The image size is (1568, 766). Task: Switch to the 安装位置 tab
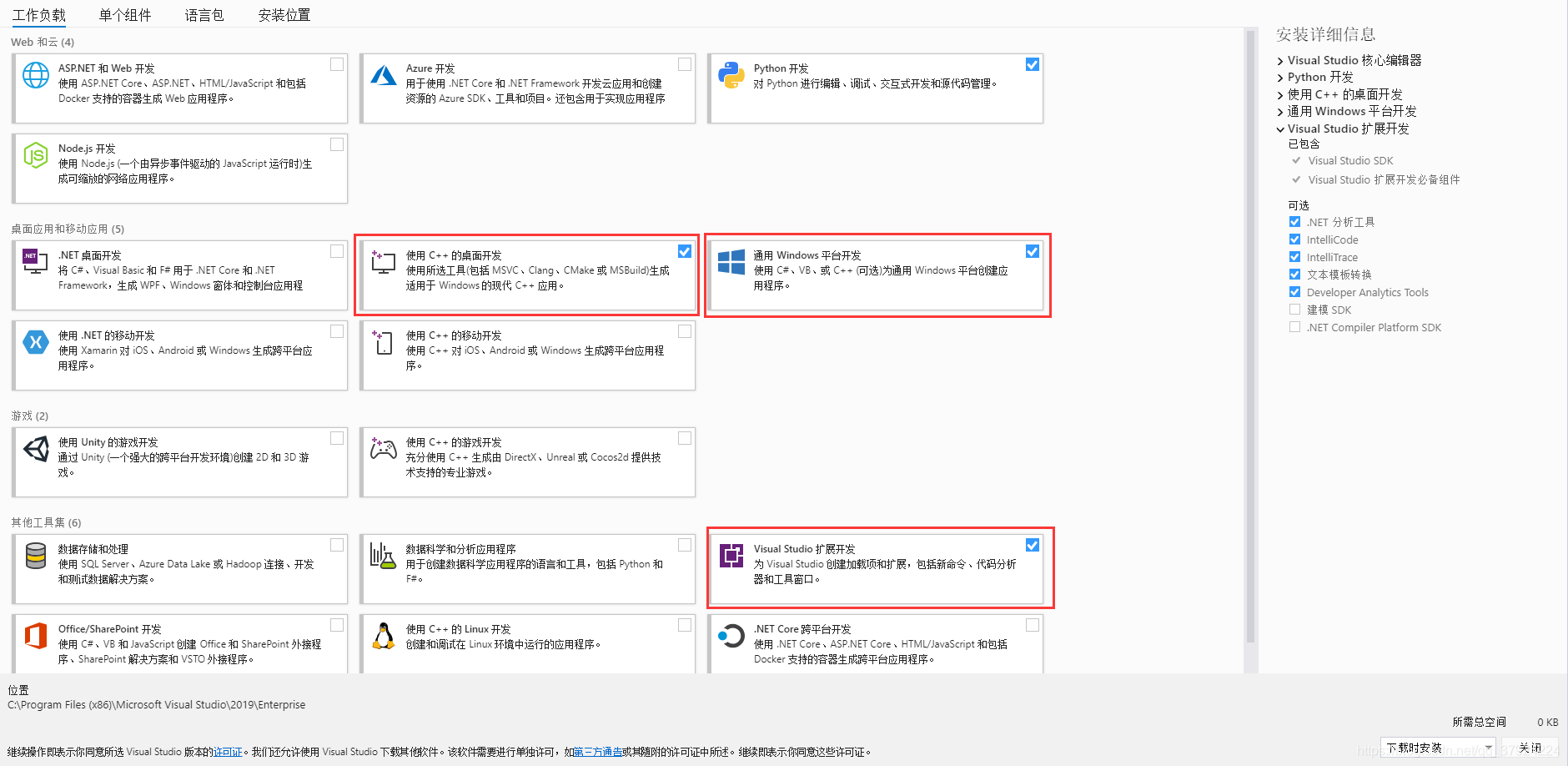(x=284, y=15)
